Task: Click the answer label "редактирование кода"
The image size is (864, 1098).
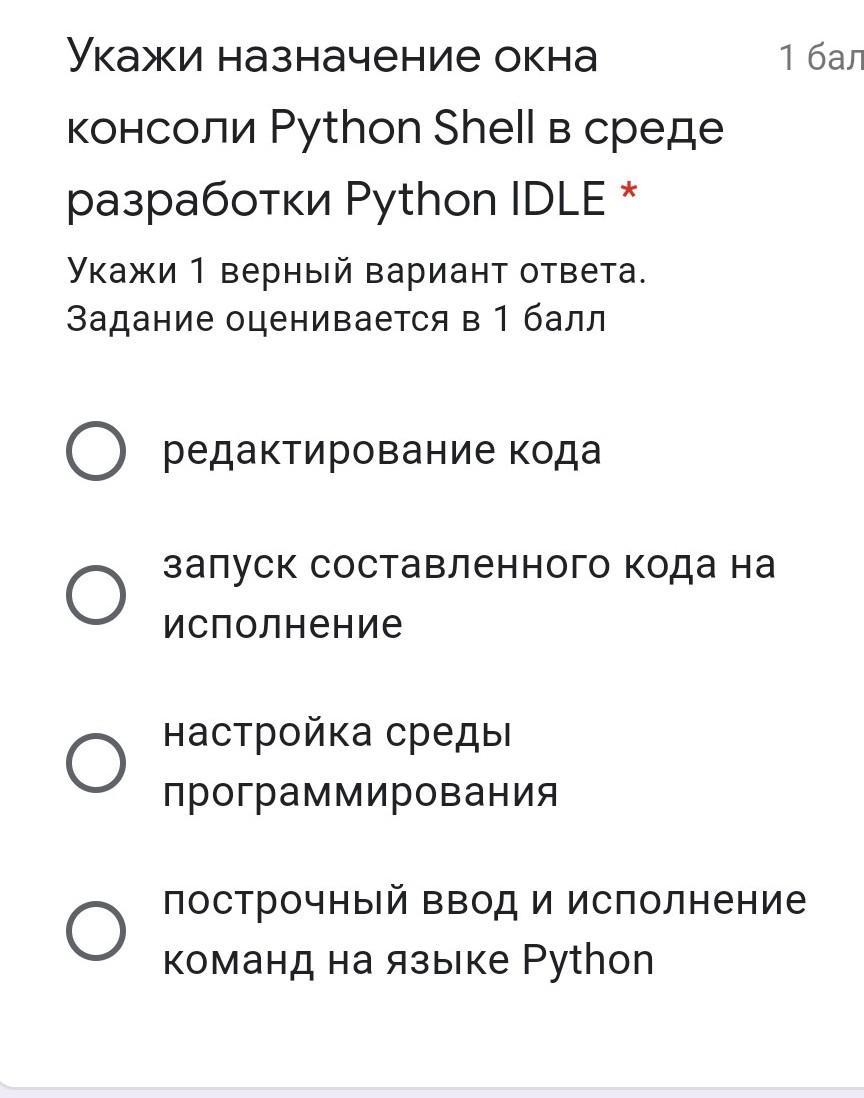Action: (382, 451)
